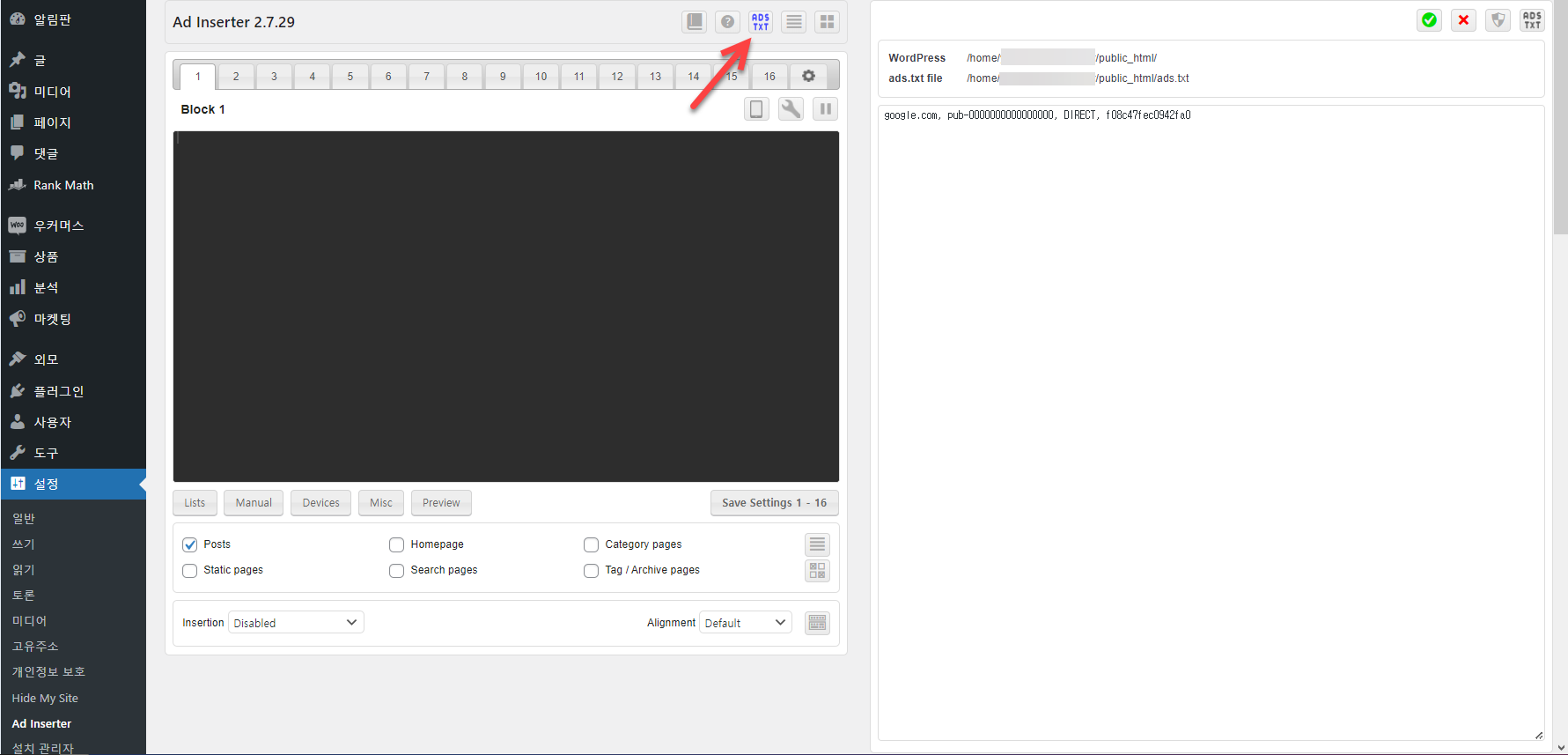The width and height of the screenshot is (1568, 755).
Task: Open the 페이지 pages menu
Action: point(73,122)
